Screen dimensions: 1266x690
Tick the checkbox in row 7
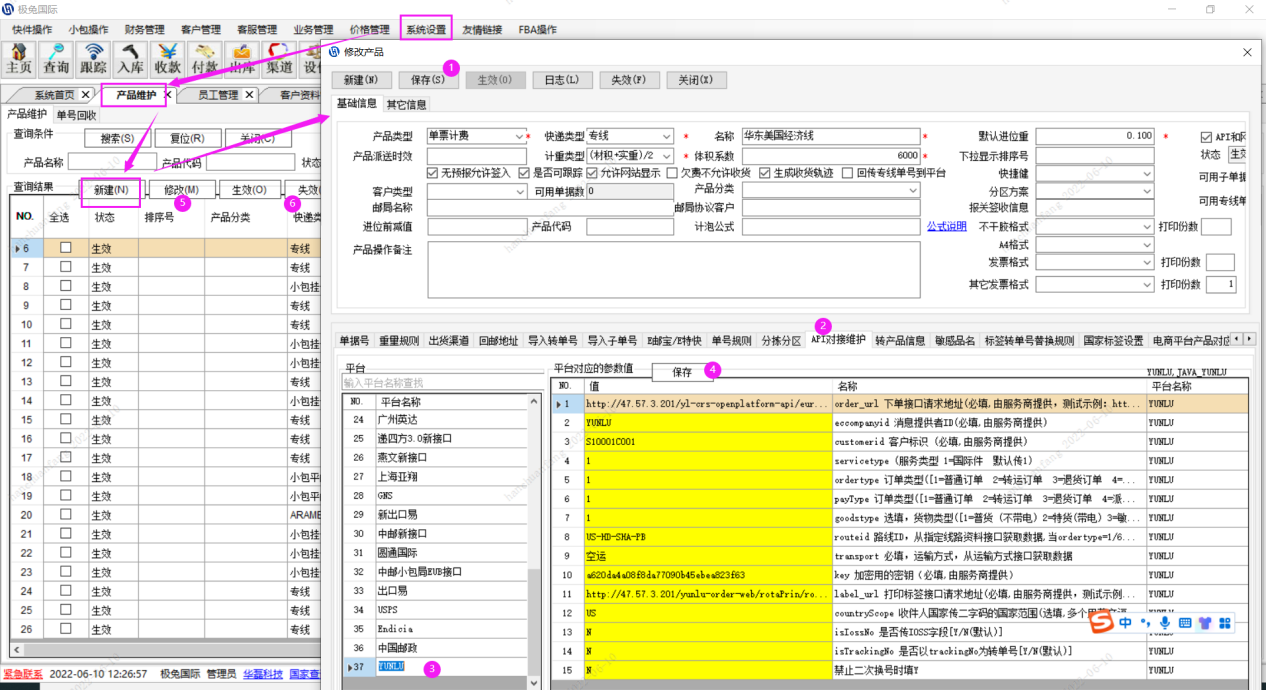coord(66,267)
